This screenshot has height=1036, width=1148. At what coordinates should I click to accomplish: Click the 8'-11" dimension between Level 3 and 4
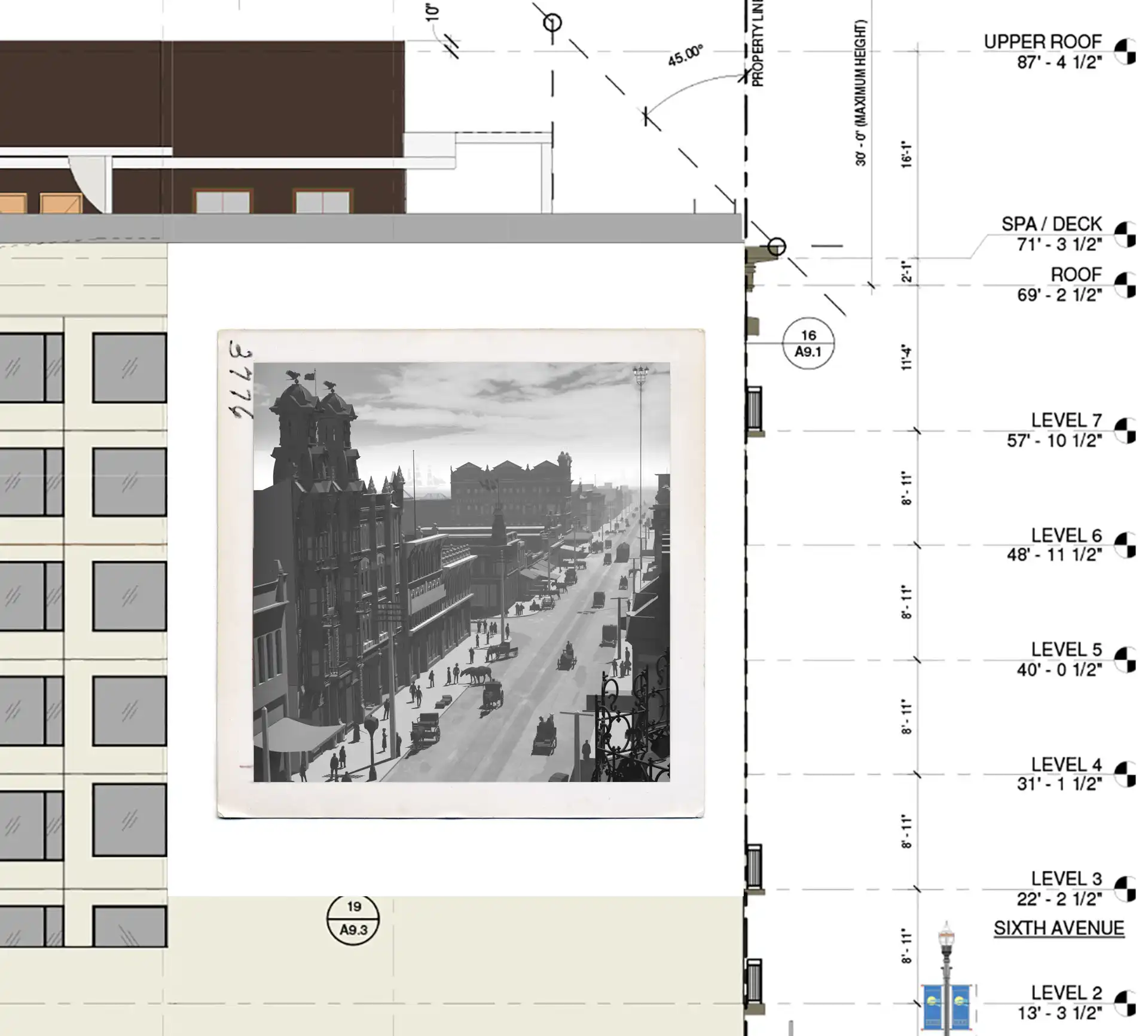pyautogui.click(x=908, y=832)
